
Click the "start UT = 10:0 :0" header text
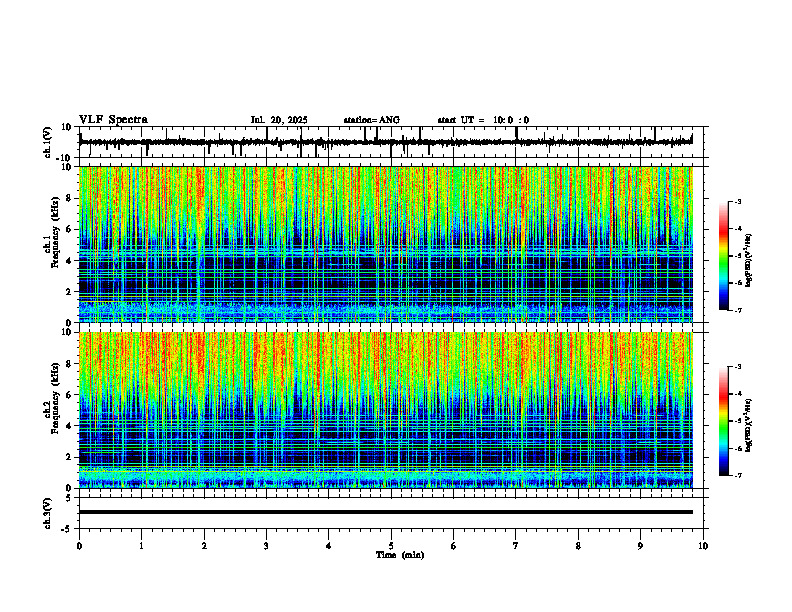483,120
